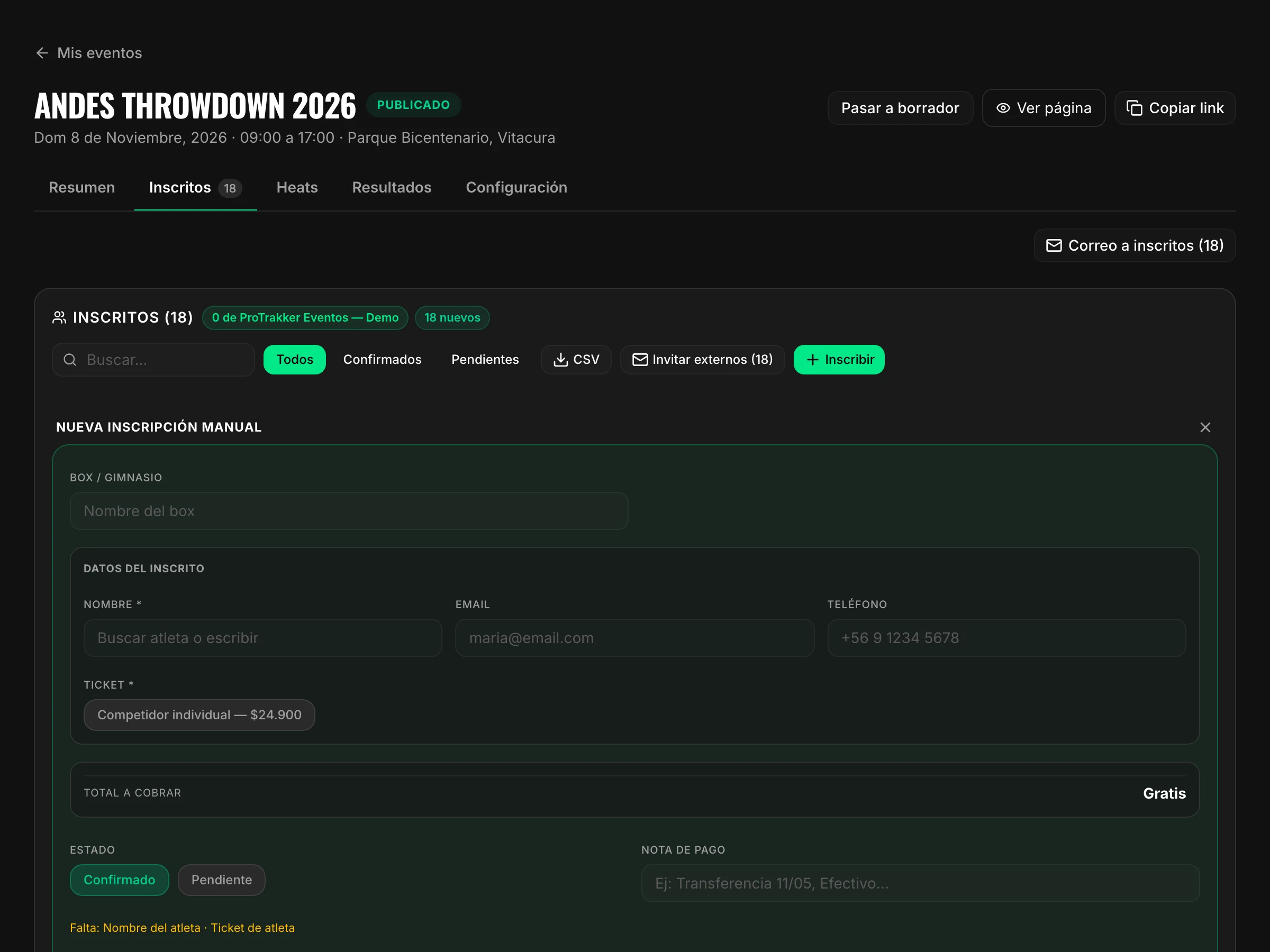Open the Inscritos tab
1270x952 pixels.
195,188
